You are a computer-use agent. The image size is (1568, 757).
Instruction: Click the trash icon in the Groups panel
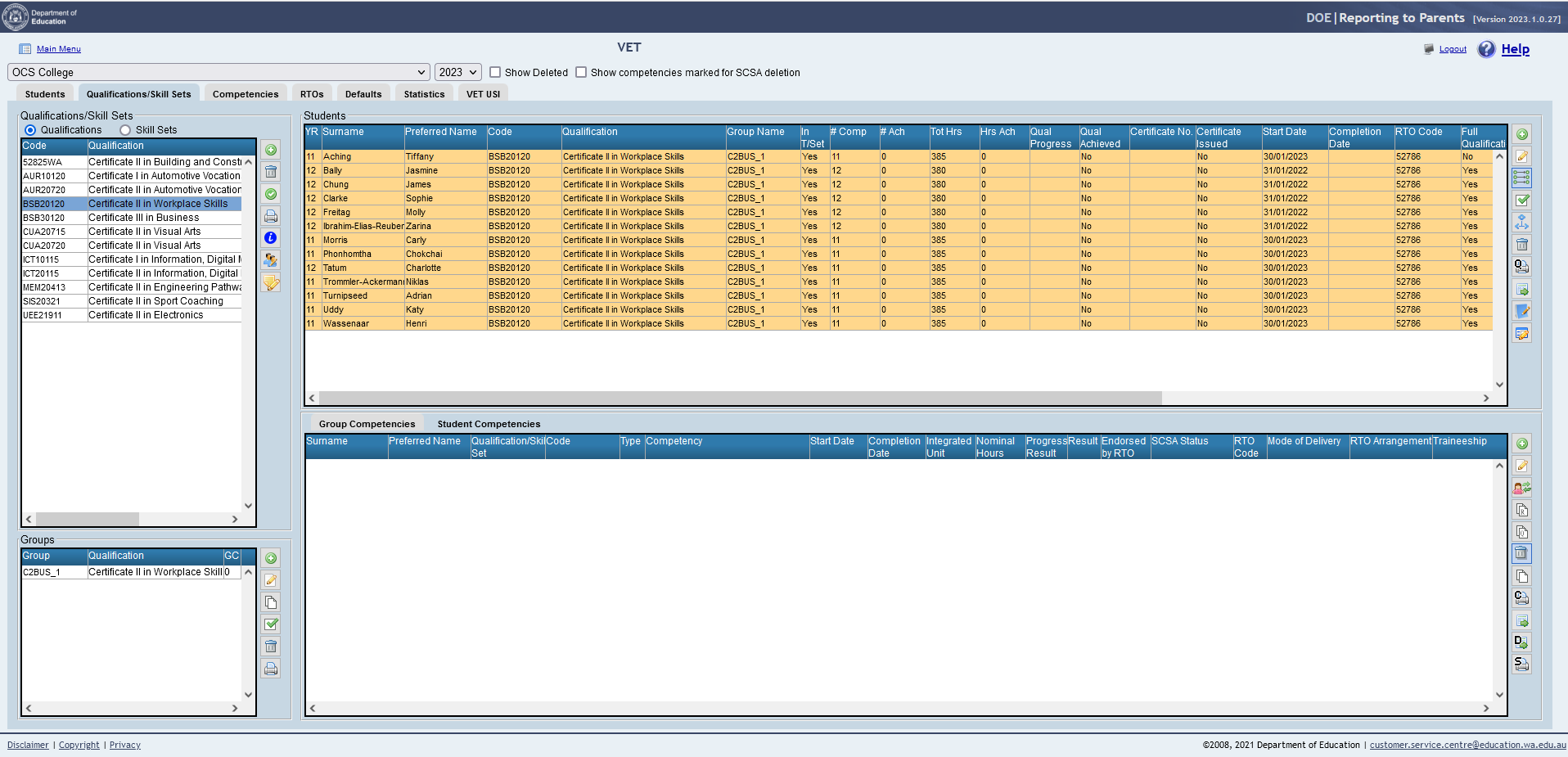[271, 647]
